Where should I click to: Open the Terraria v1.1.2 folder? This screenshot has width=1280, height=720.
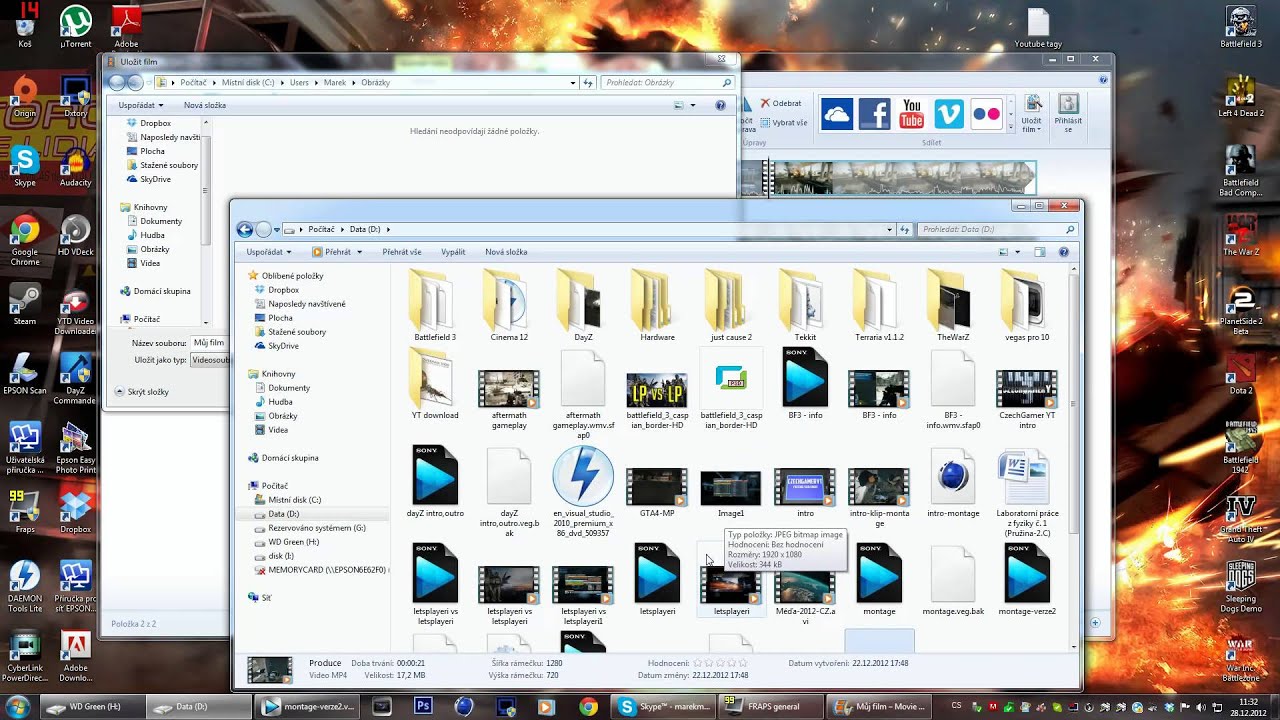[879, 305]
